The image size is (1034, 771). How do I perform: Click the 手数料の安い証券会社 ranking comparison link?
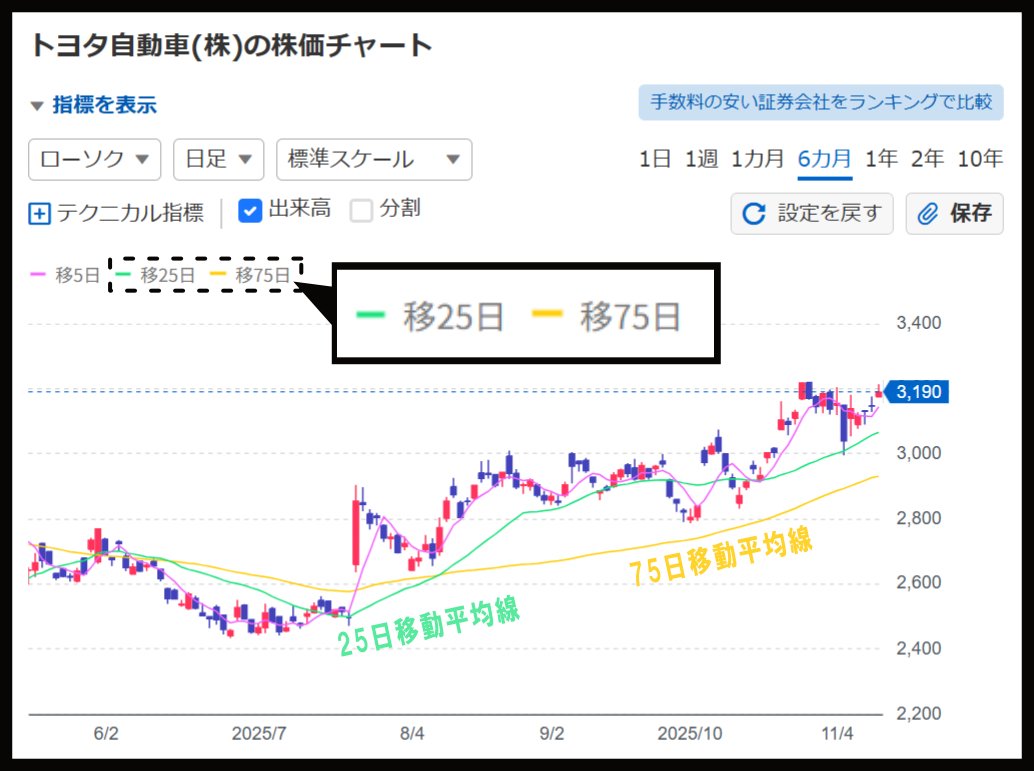820,103
